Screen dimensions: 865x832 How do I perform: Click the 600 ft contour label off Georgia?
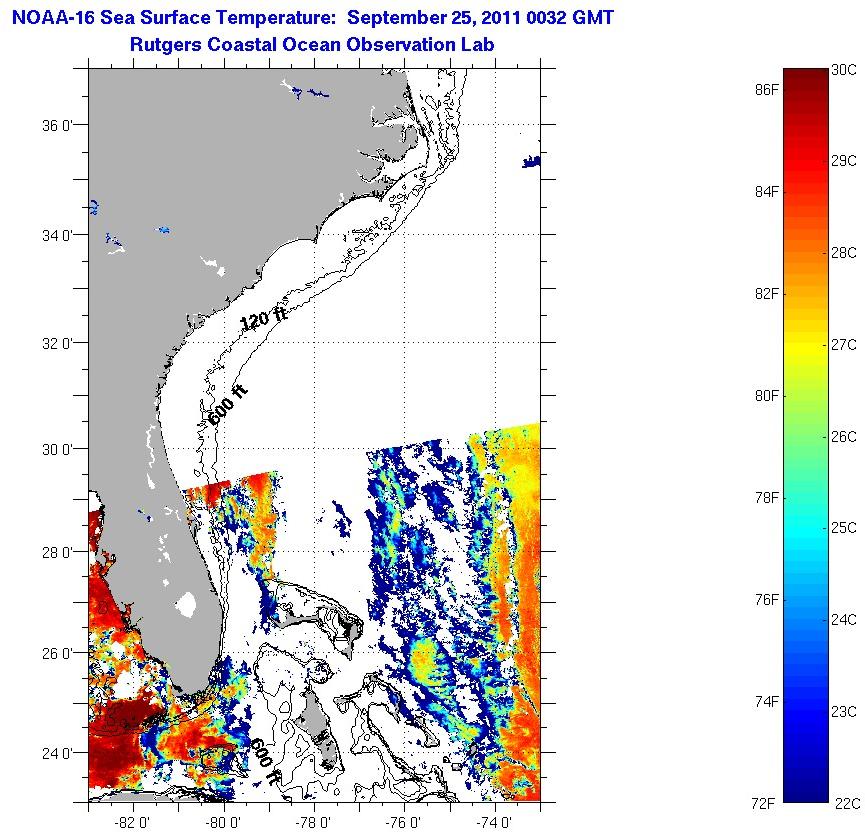[x=227, y=406]
